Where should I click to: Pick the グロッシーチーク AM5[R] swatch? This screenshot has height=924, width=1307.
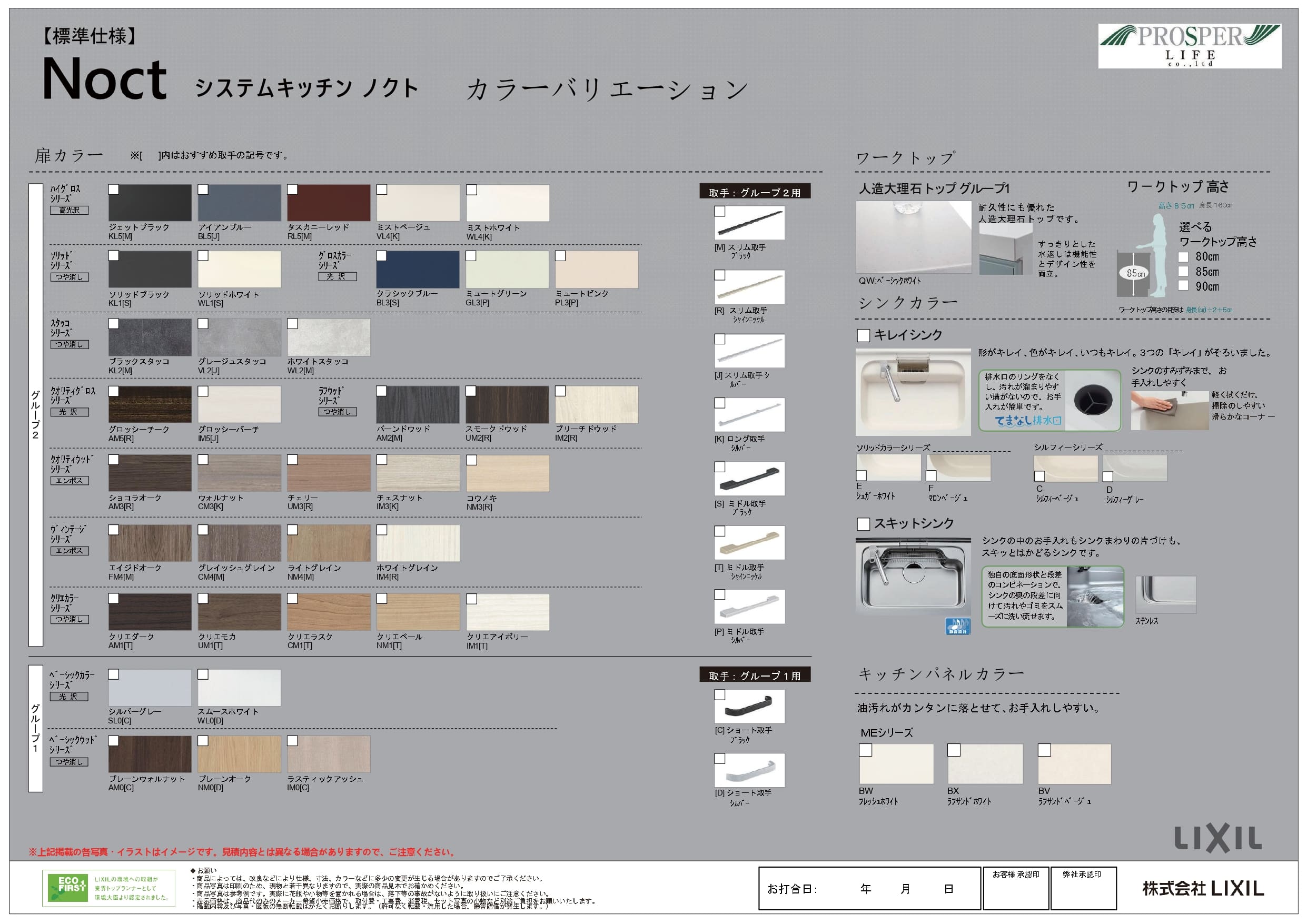coord(150,405)
